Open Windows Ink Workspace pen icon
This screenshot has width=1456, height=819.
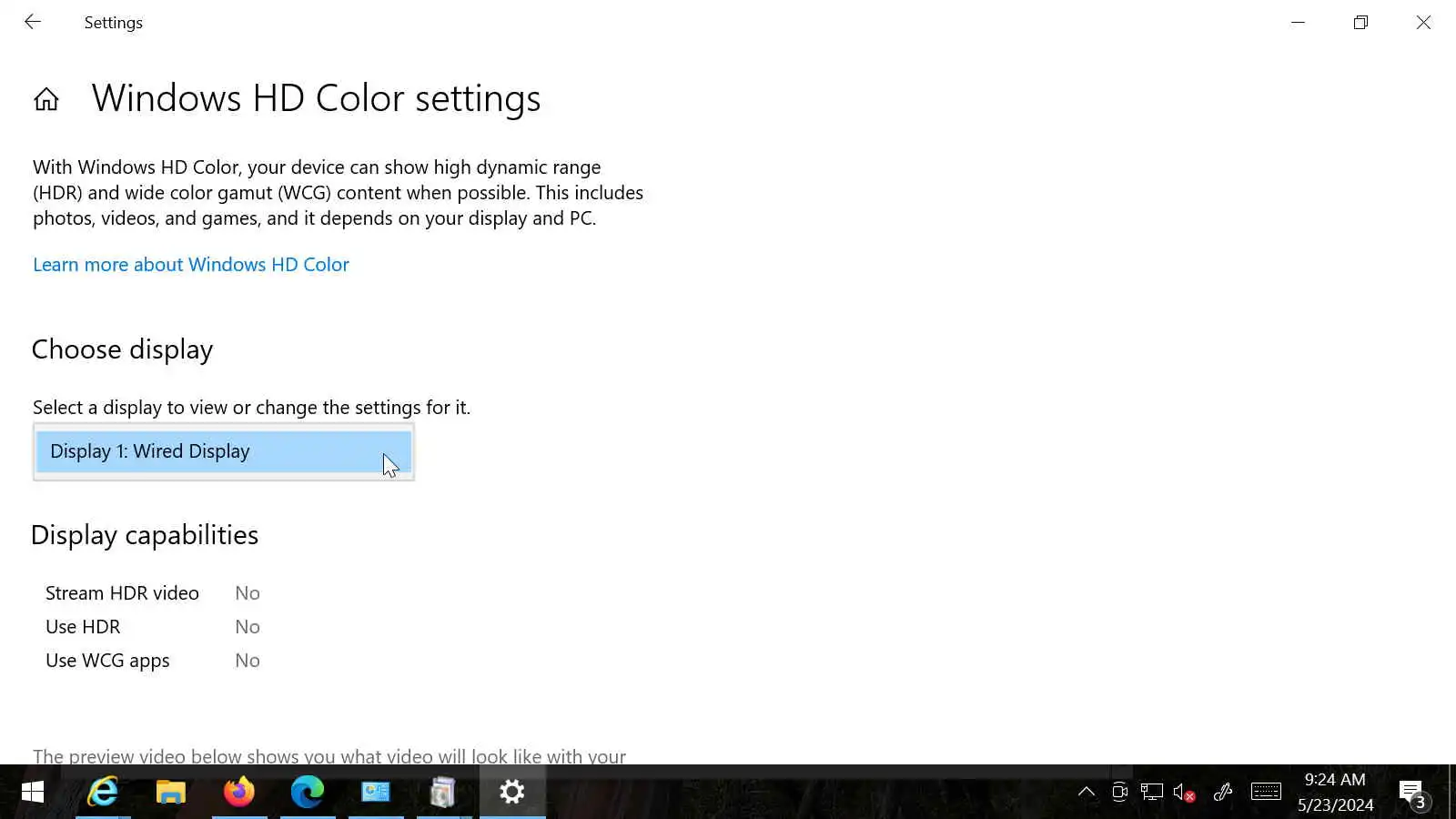point(1223,792)
